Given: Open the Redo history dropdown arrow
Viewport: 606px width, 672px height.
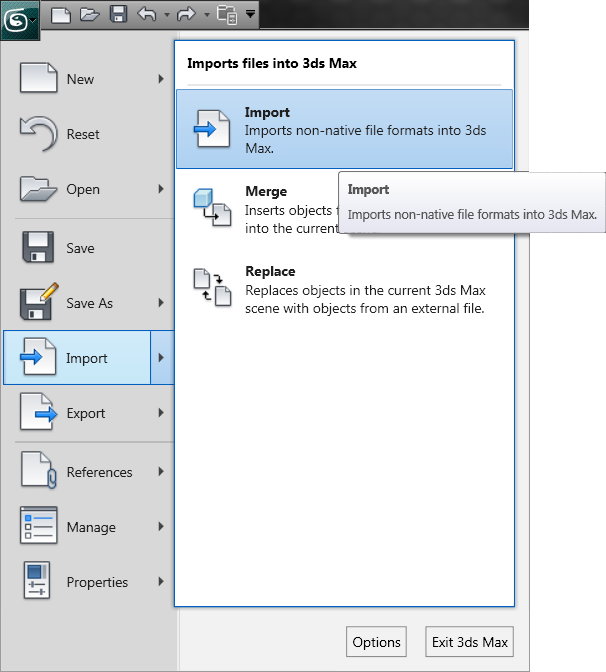Looking at the screenshot, I should (207, 15).
